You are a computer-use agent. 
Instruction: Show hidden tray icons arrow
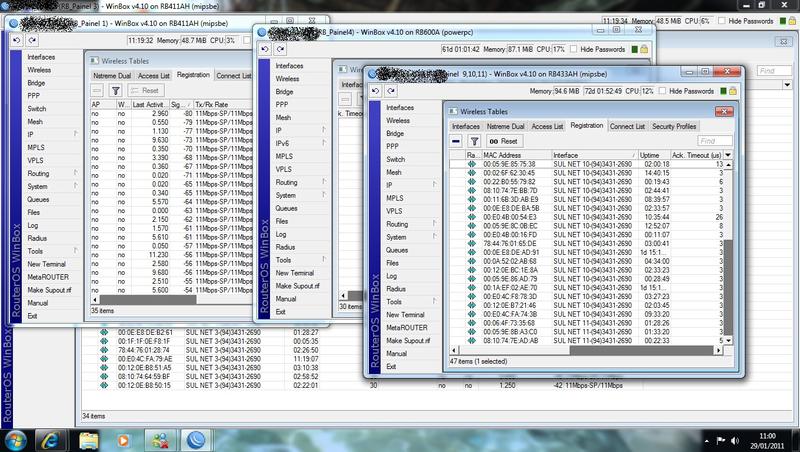click(707, 441)
